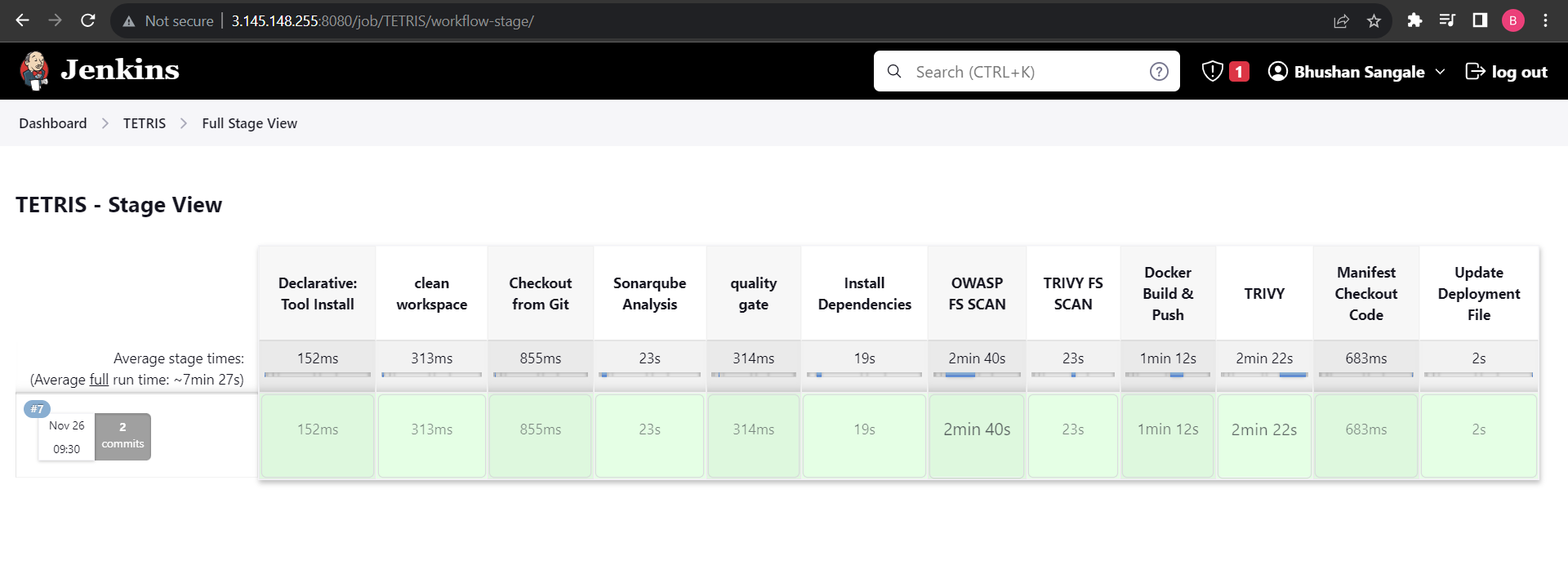This screenshot has height=565, width=1568.
Task: Click the OWASP FS SCAN header
Action: click(978, 294)
